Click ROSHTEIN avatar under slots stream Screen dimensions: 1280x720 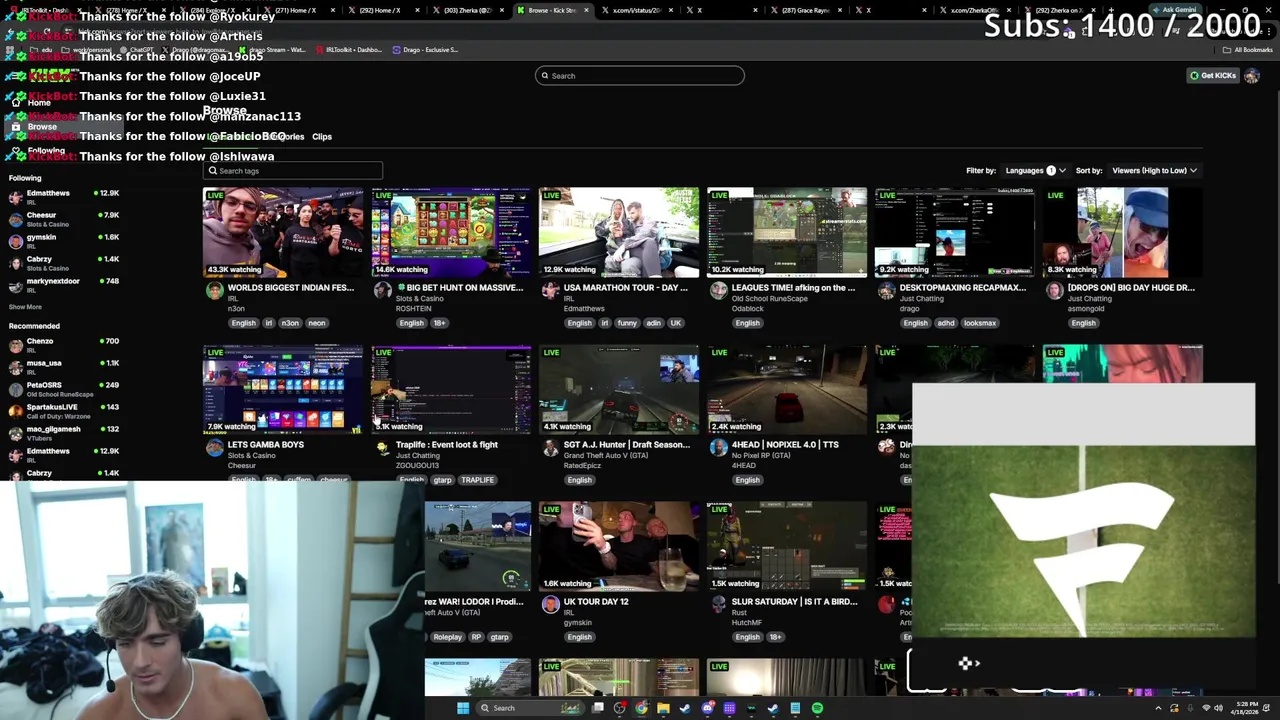tap(383, 291)
